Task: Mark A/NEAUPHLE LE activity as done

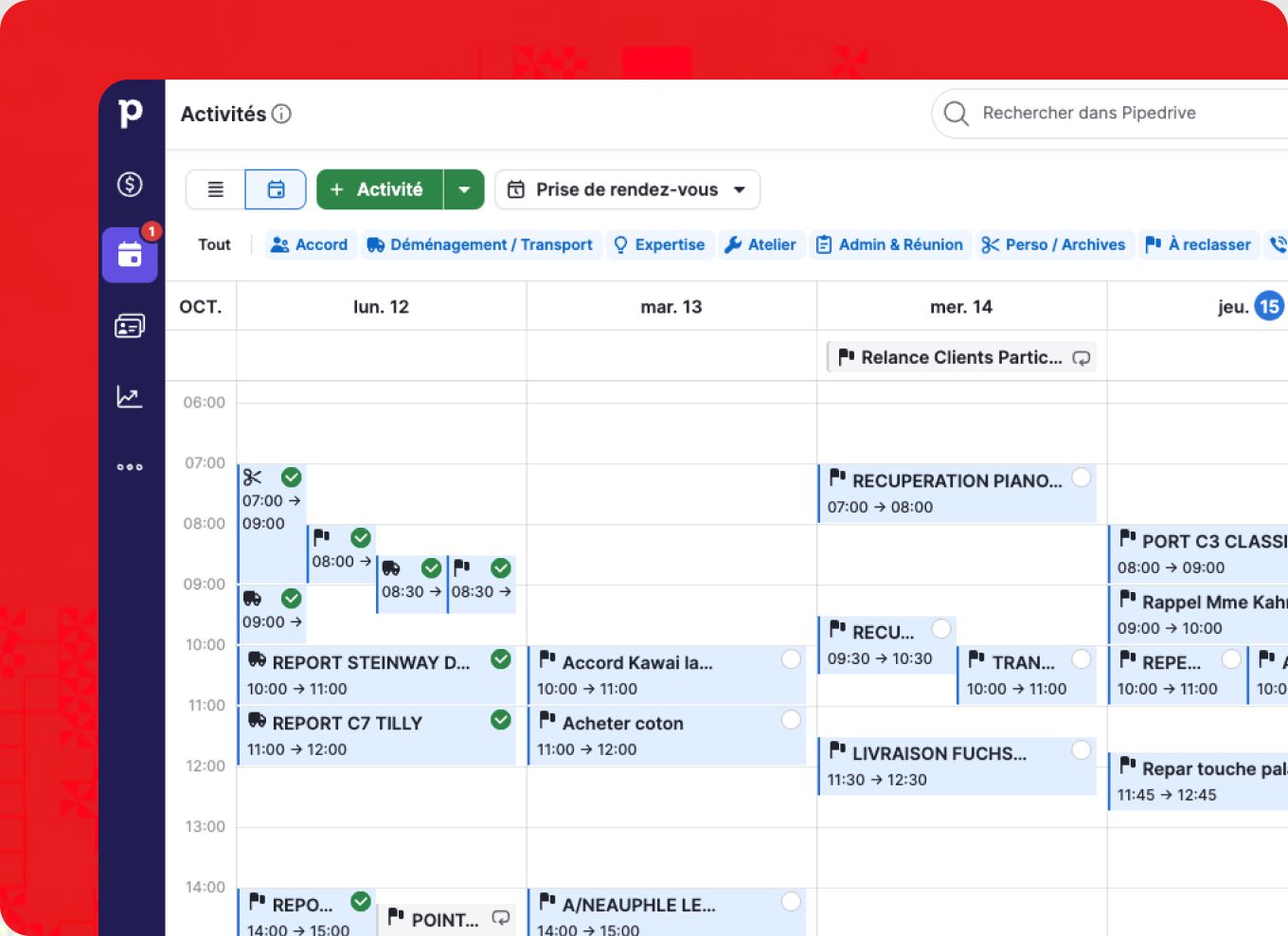Action: pos(791,902)
